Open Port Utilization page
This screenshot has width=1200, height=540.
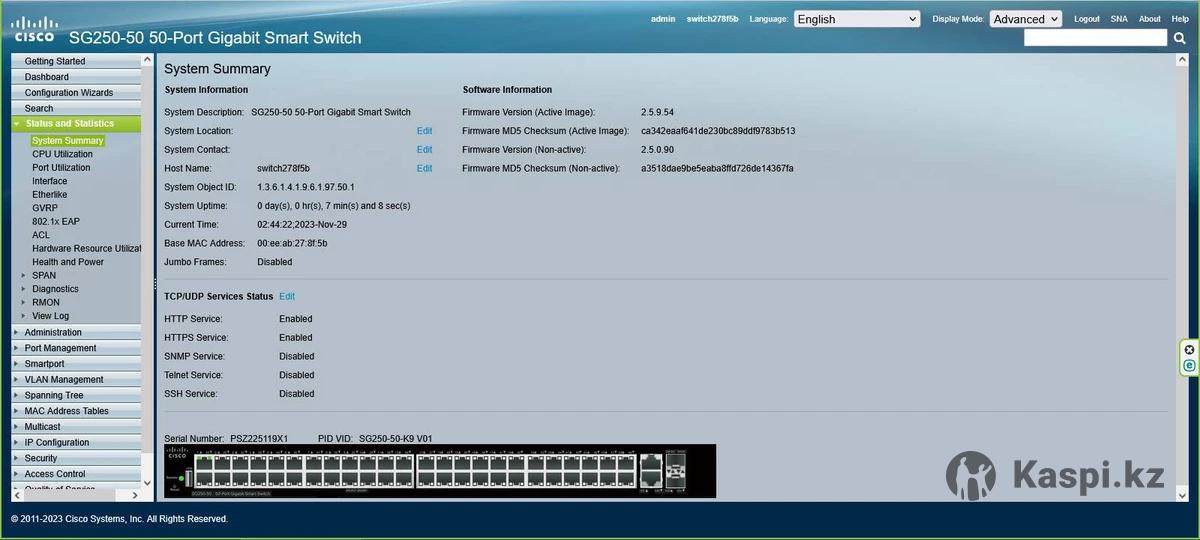(61, 168)
